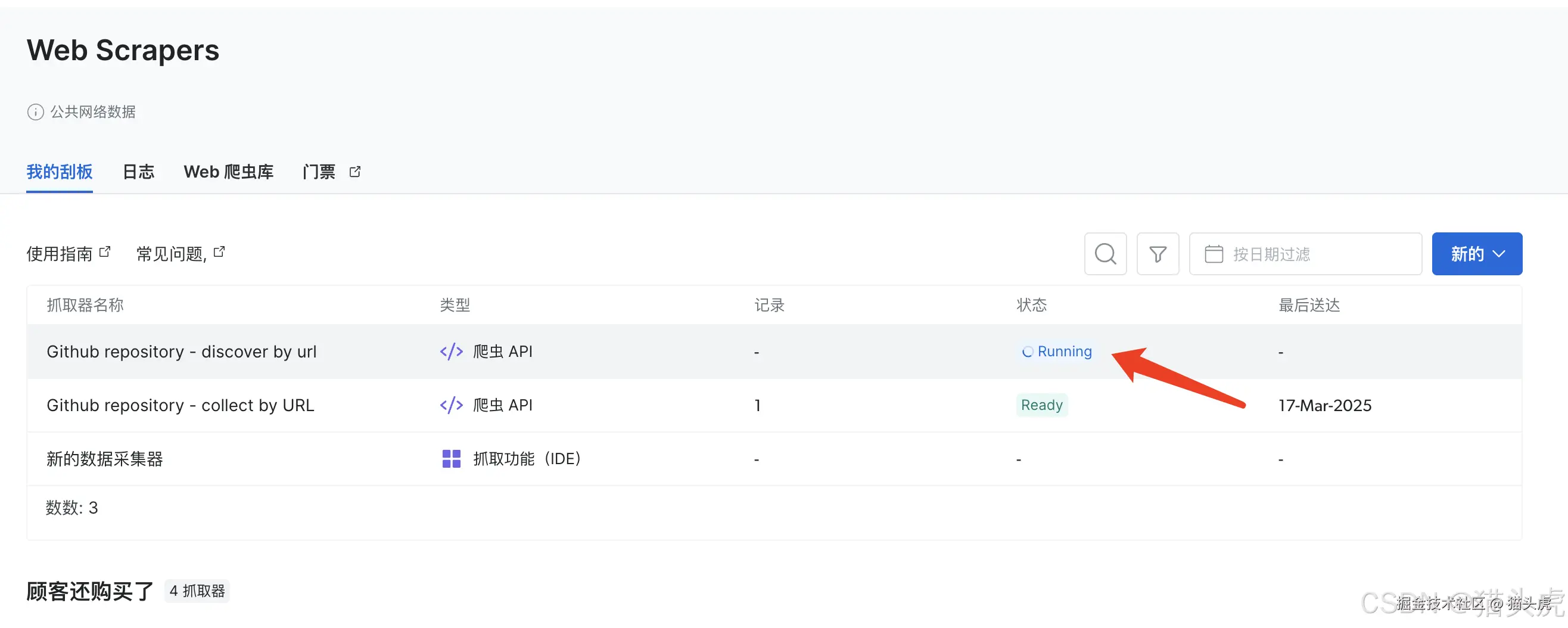Click the external link icon next to 门票
Image resolution: width=1568 pixels, height=628 pixels.
pyautogui.click(x=355, y=171)
